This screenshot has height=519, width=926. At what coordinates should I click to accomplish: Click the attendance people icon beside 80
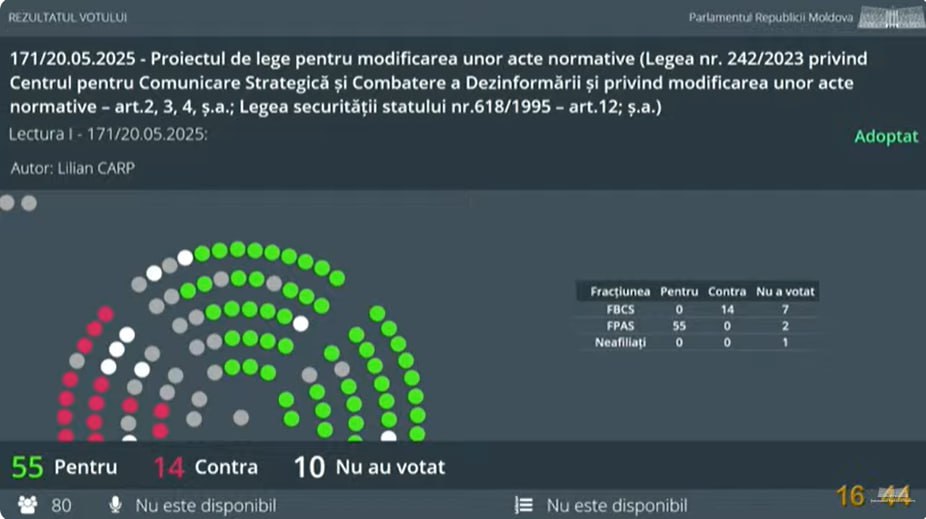27,505
